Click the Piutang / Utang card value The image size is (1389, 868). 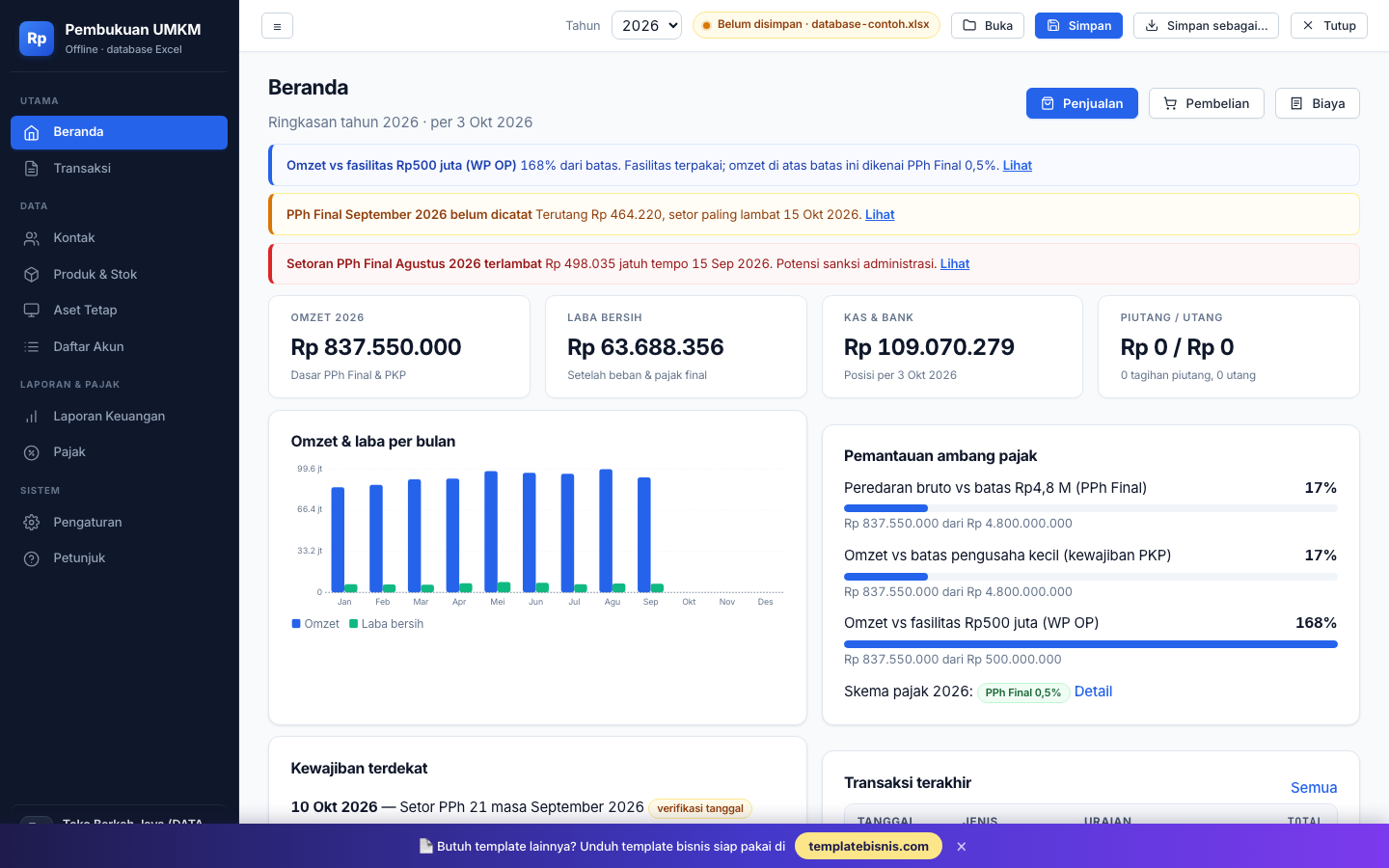point(1177,347)
